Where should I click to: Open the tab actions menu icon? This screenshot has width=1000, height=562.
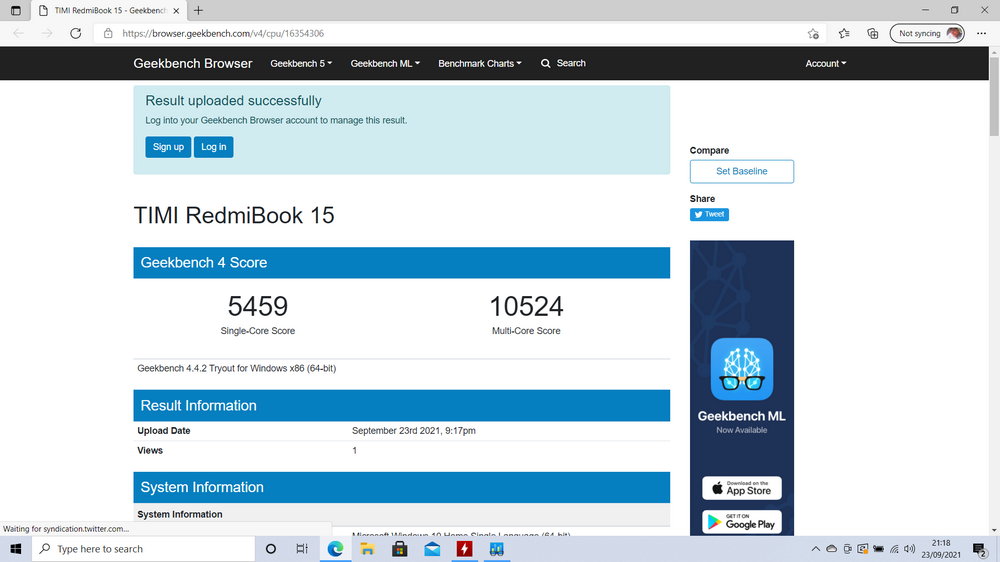(x=16, y=10)
